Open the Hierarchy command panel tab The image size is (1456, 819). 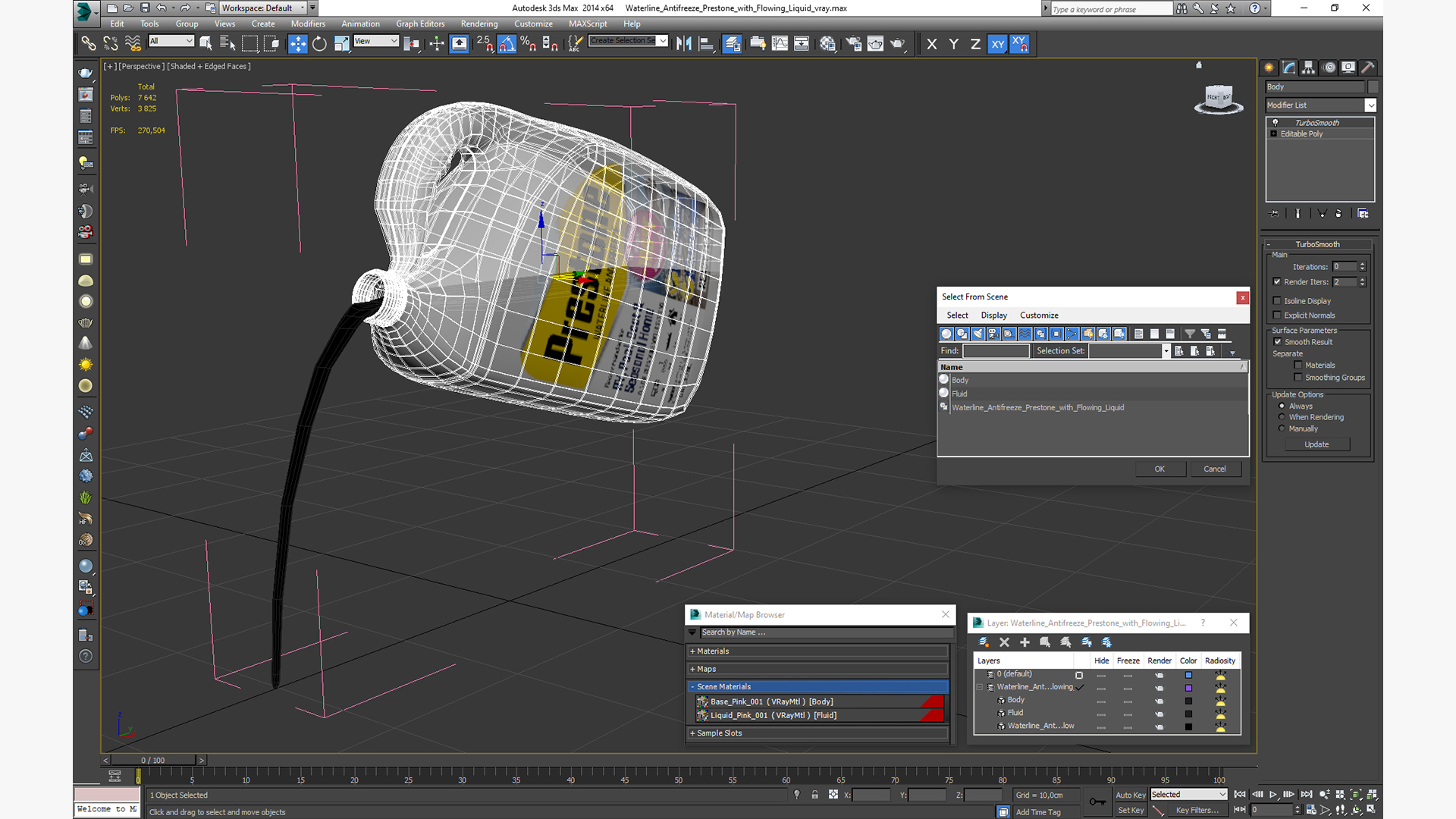coord(1309,67)
